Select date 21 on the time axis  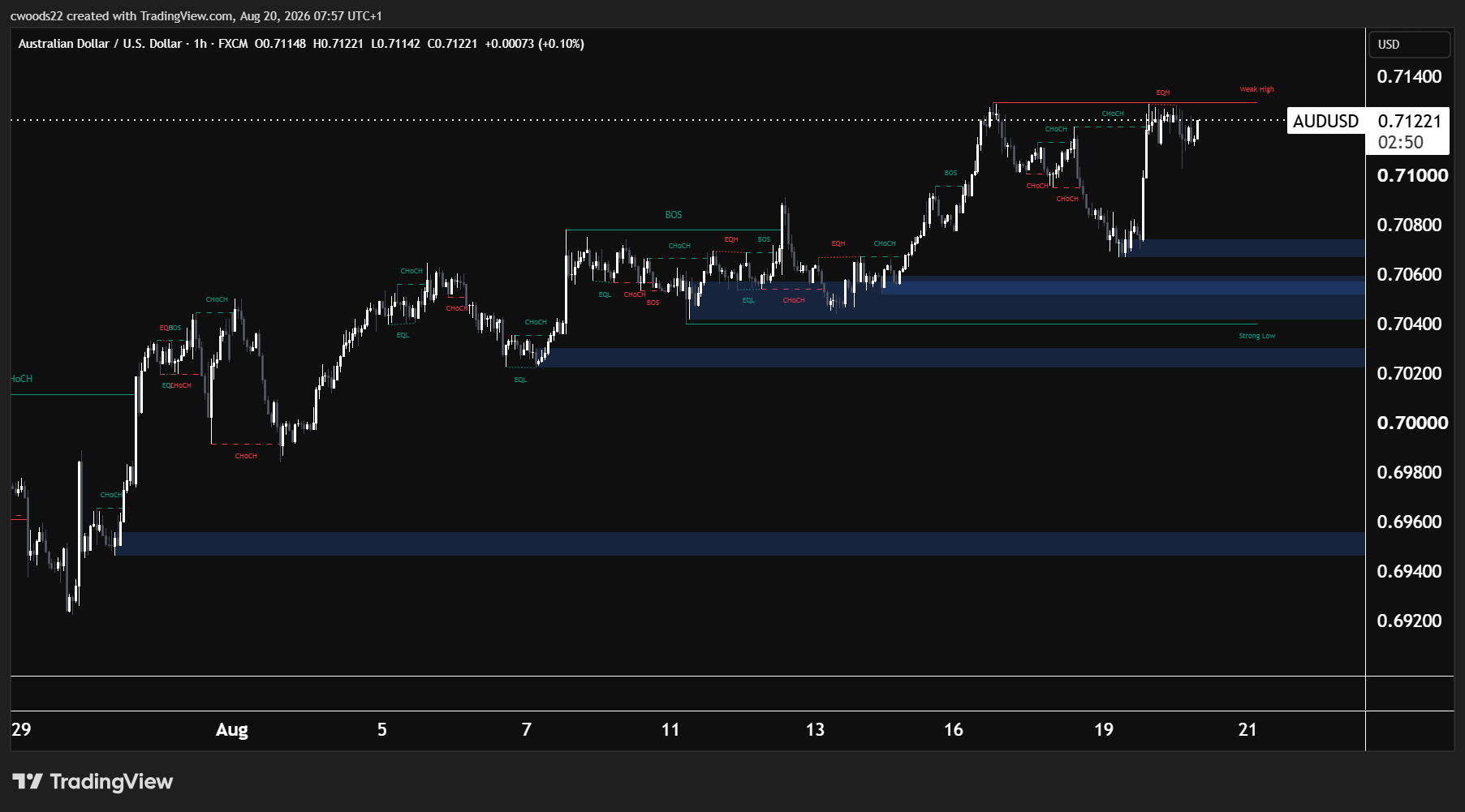tap(1247, 730)
